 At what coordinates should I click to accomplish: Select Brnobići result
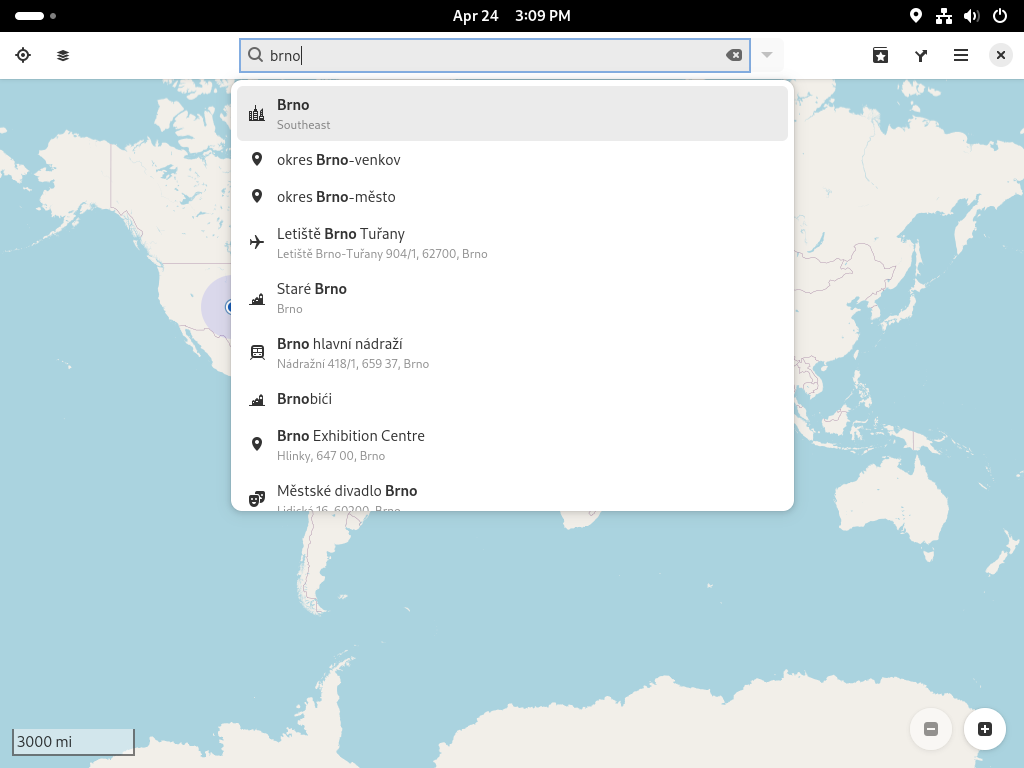pos(512,399)
